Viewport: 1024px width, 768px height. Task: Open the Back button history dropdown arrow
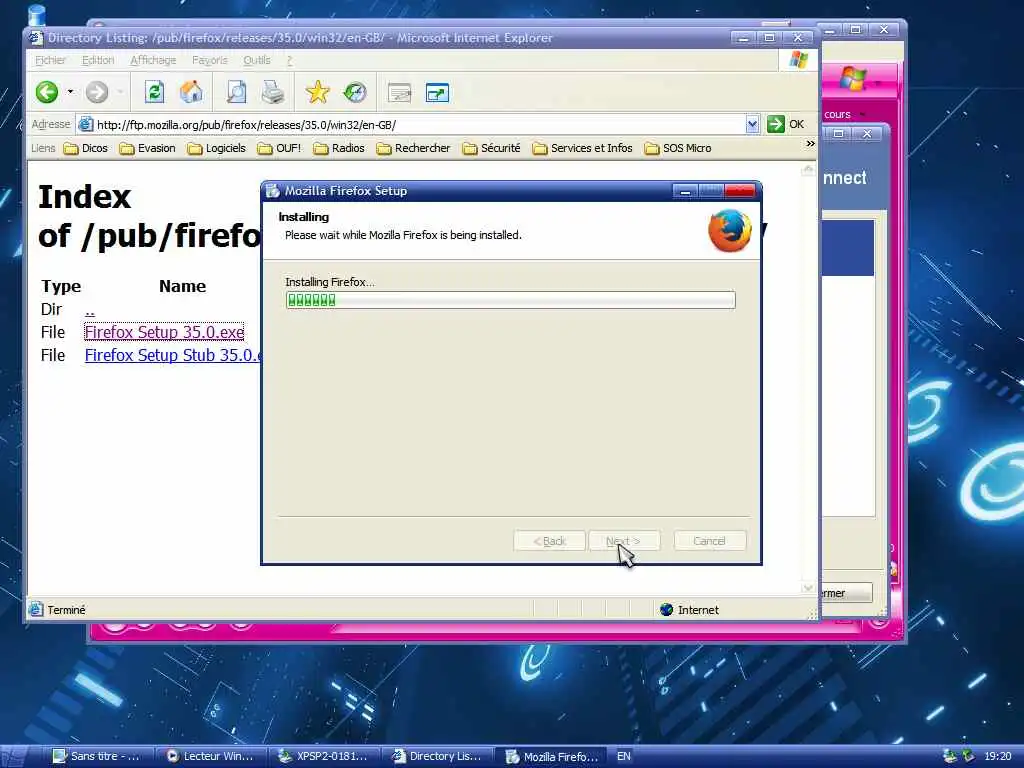(70, 92)
